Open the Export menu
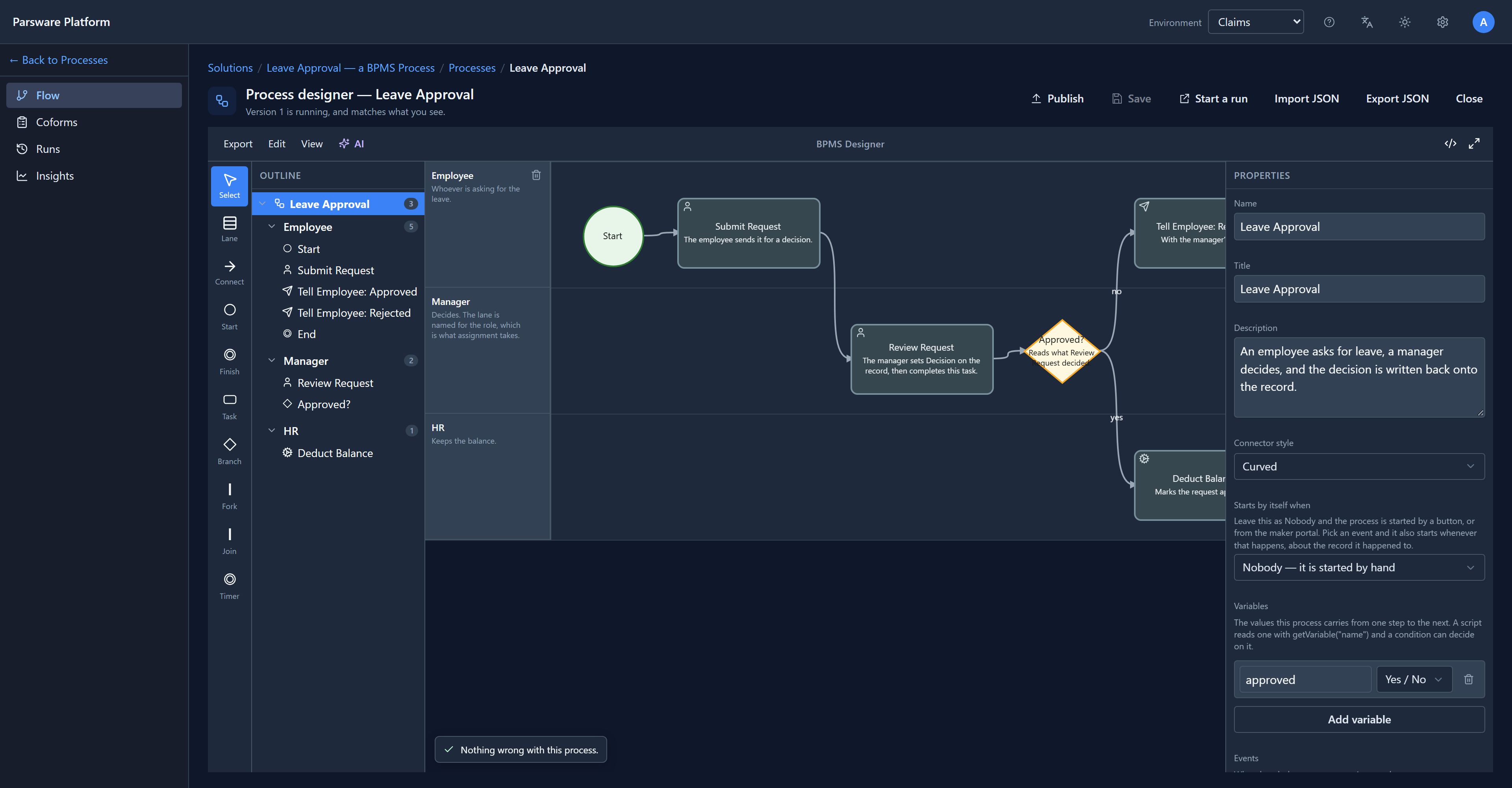 click(238, 144)
